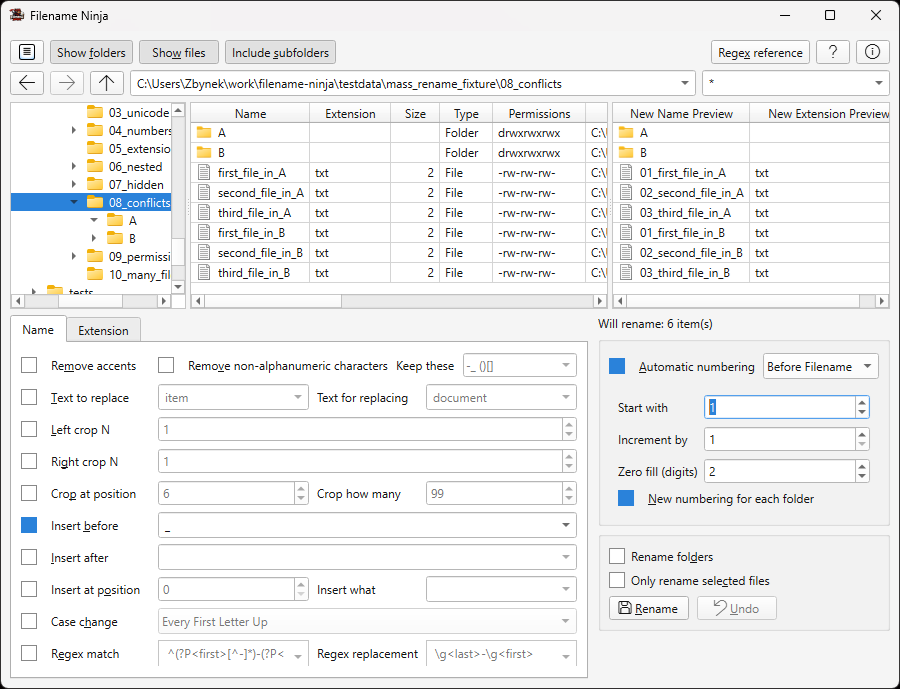Click the address bar showing the 08_conflicts path

tap(400, 83)
